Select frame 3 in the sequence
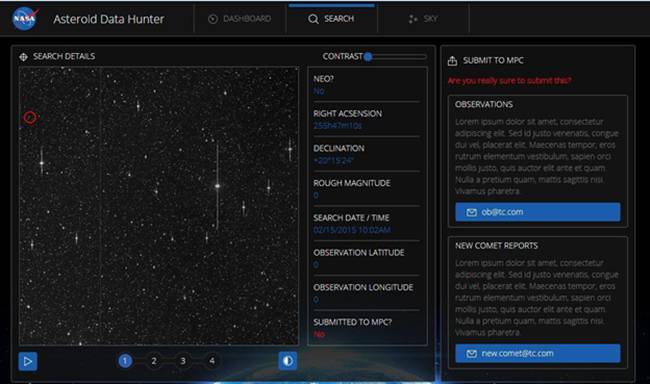 pyautogui.click(x=183, y=361)
